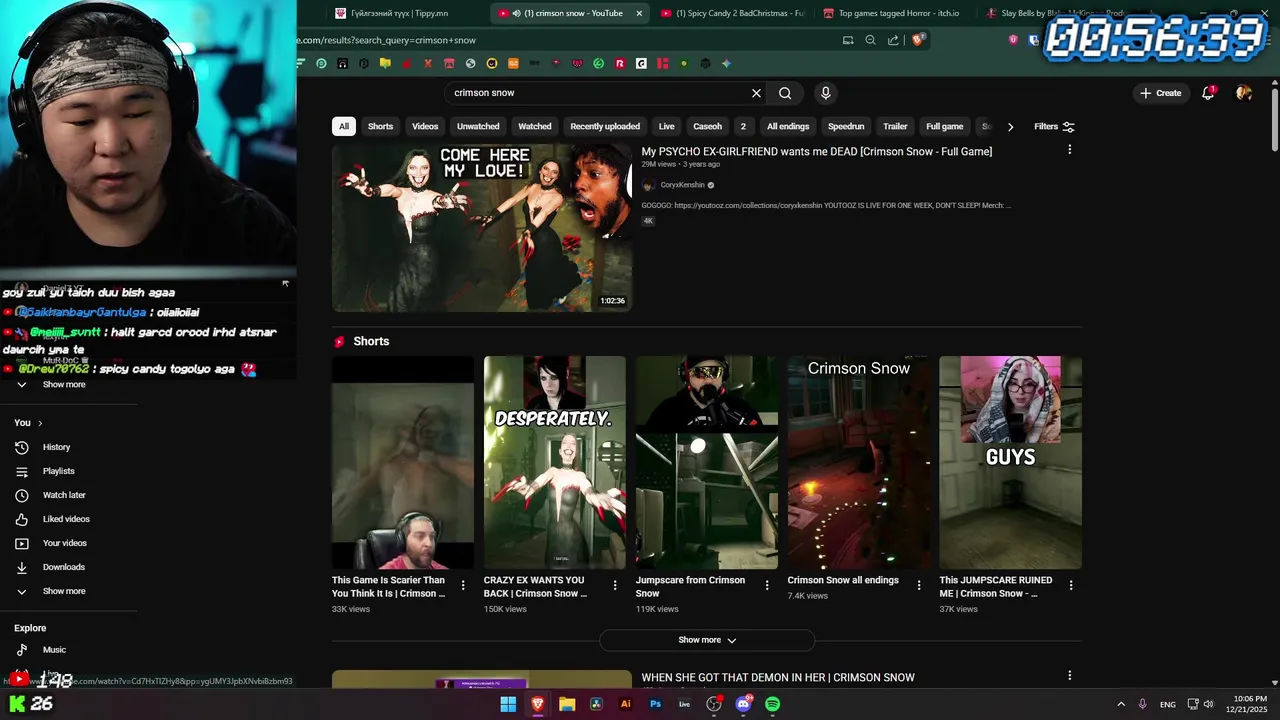The image size is (1280, 720).
Task: Open Discord from the taskbar
Action: [x=743, y=704]
